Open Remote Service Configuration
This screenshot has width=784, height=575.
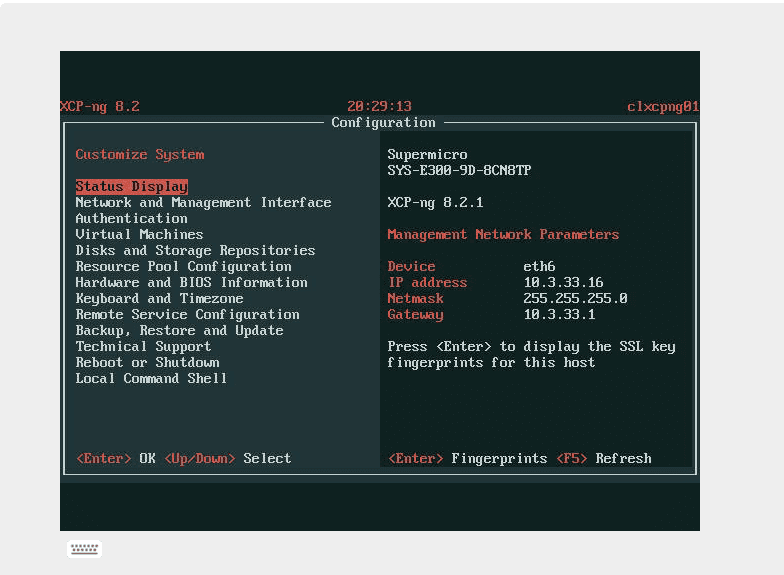tap(188, 314)
